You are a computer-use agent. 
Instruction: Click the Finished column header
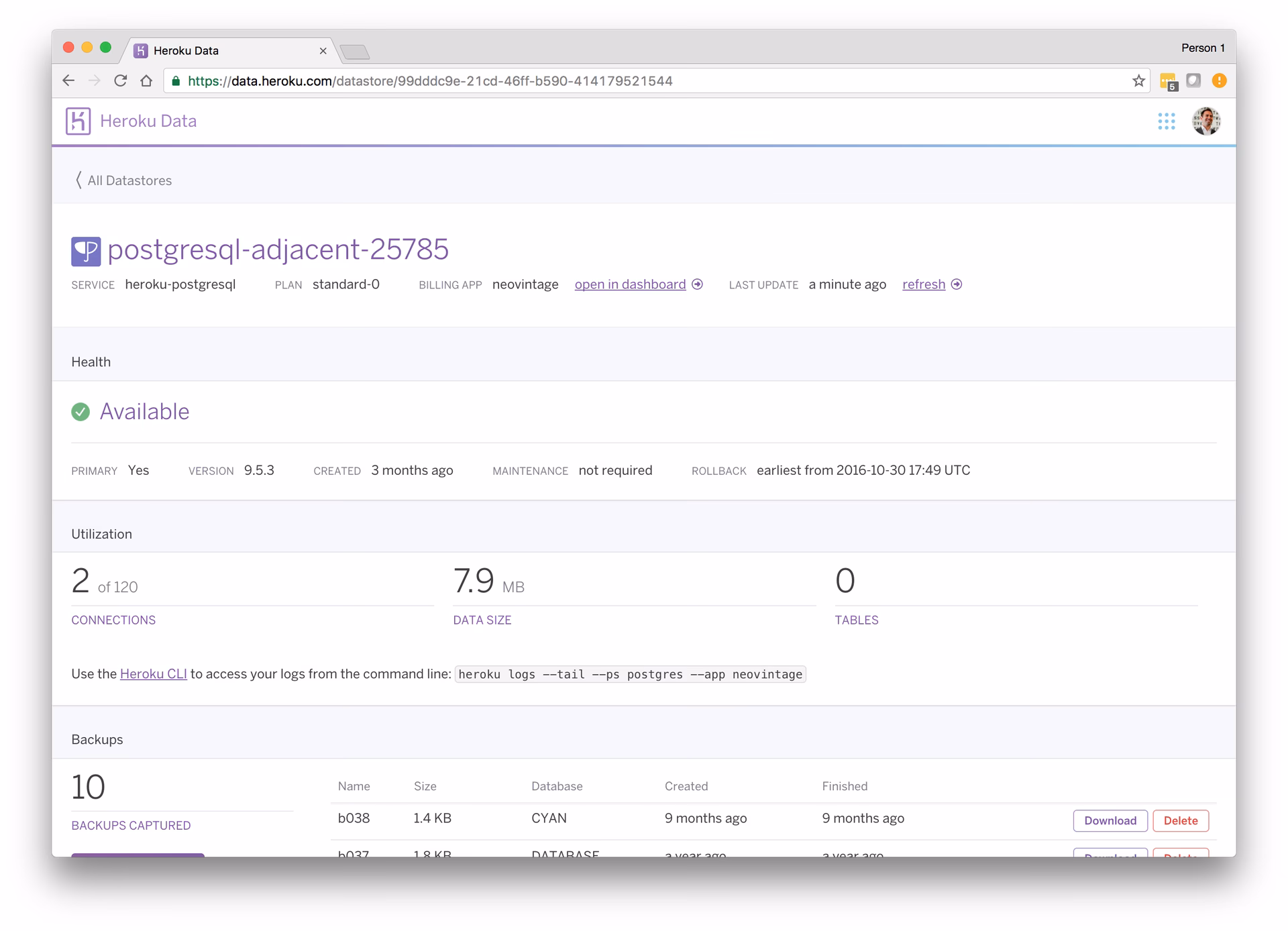(x=845, y=786)
